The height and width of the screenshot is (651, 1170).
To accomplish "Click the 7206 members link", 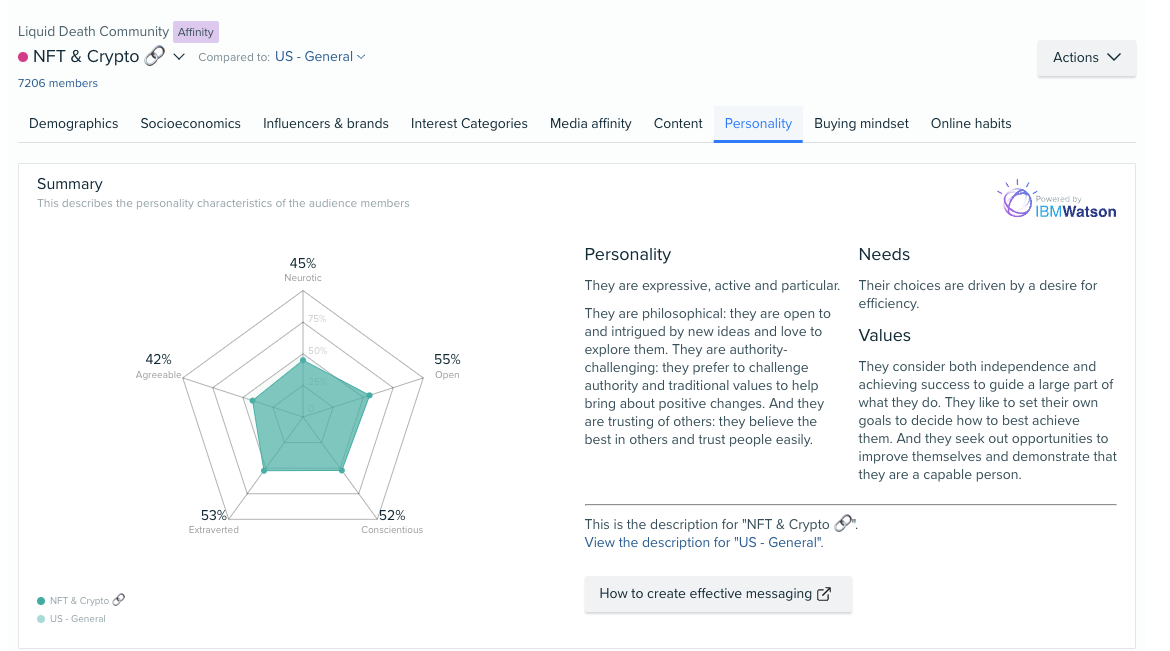I will tap(57, 83).
